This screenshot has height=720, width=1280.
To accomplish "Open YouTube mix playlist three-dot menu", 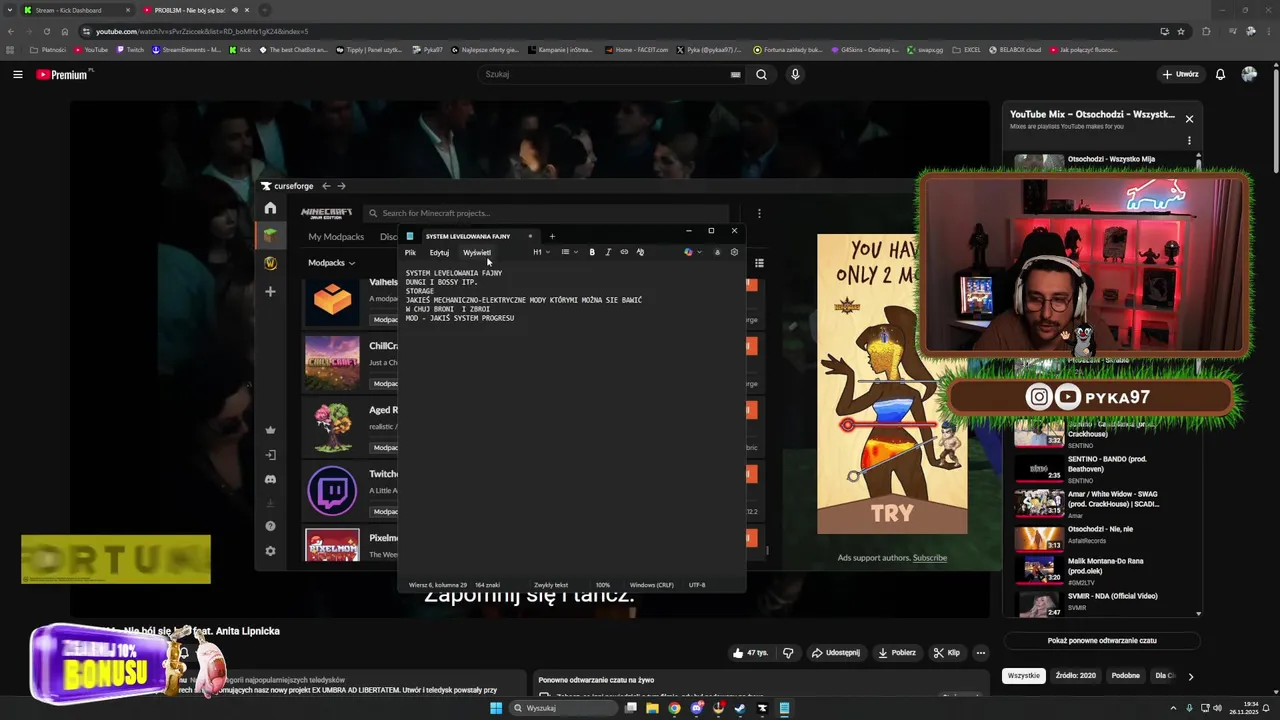I will coord(1189,140).
